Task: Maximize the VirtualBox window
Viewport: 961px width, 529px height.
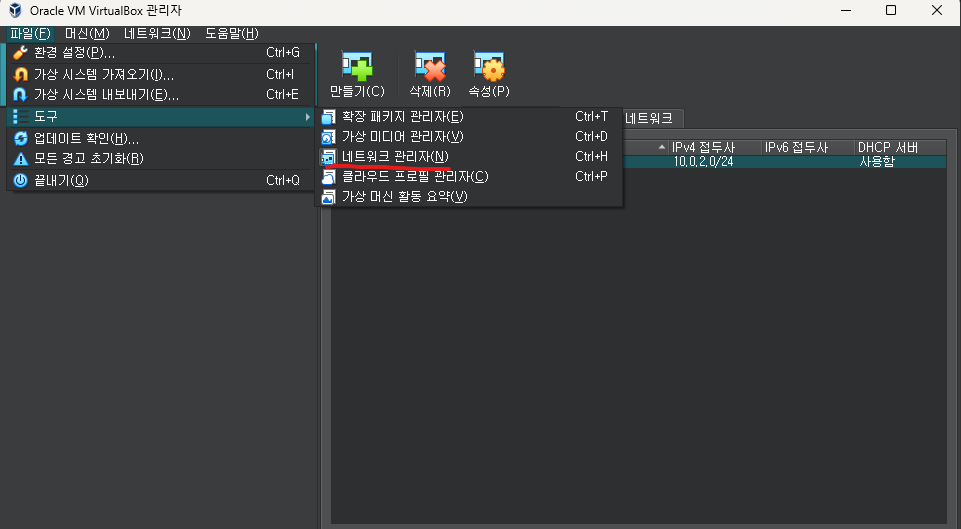Action: click(891, 10)
